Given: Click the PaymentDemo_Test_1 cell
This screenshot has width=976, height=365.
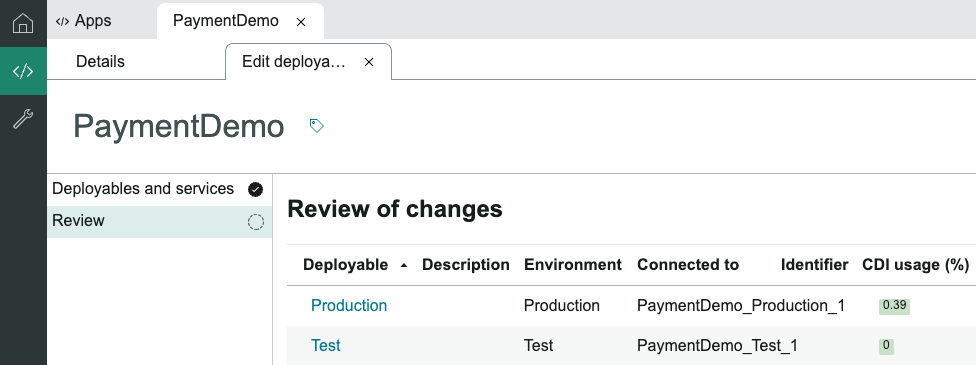Looking at the screenshot, I should 717,345.
